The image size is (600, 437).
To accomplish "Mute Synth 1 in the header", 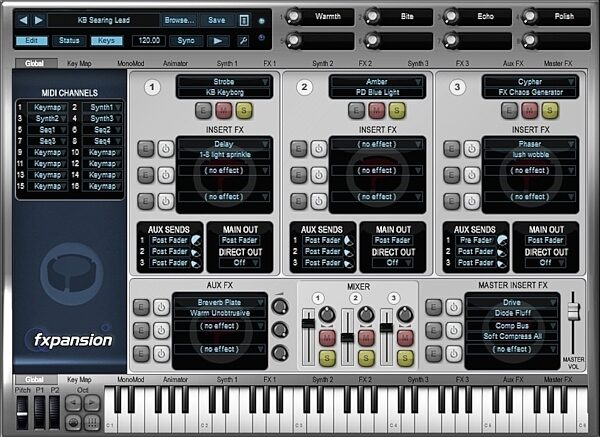I will coord(223,111).
